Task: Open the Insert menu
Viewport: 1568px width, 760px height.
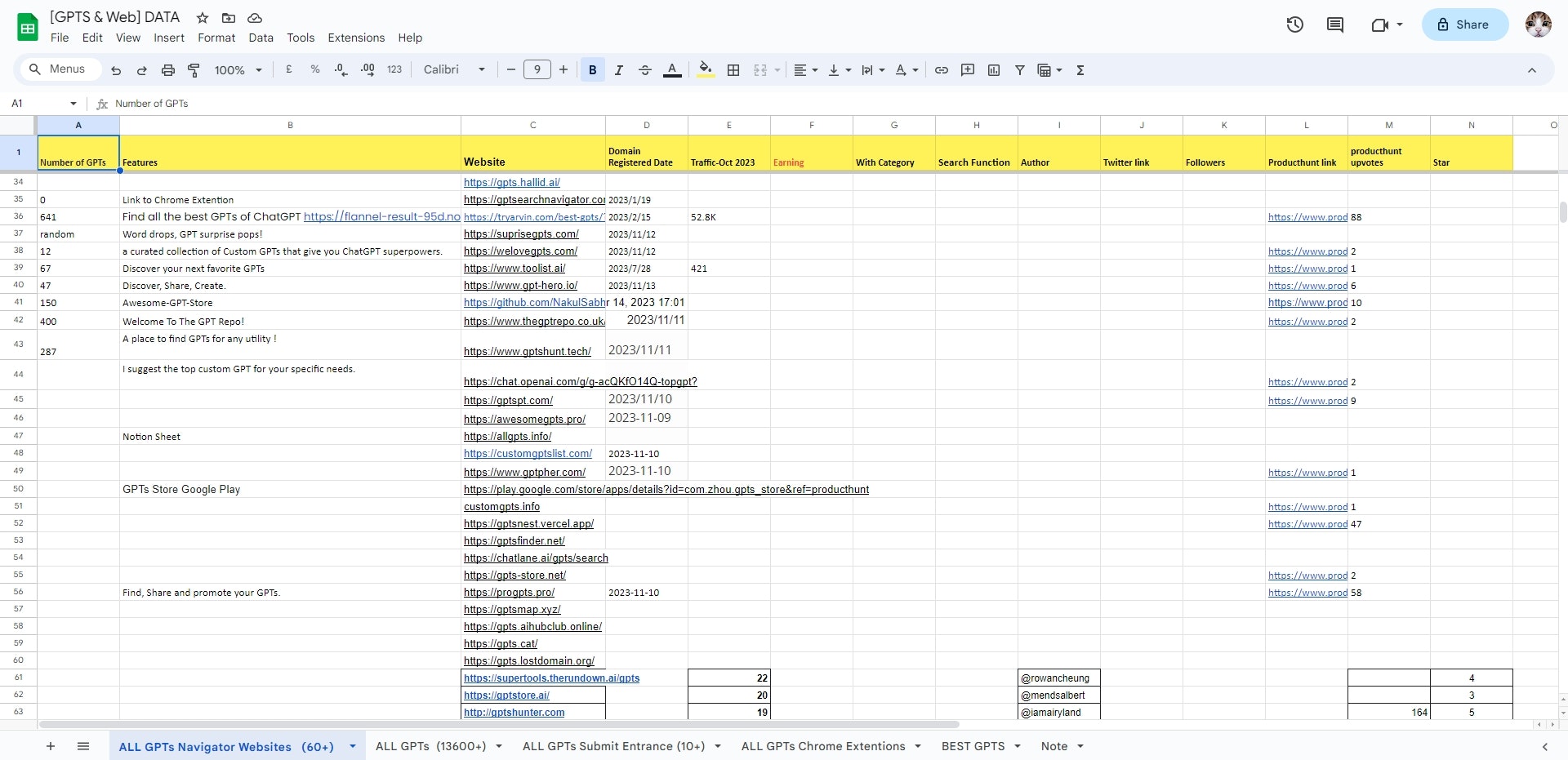Action: coord(169,38)
